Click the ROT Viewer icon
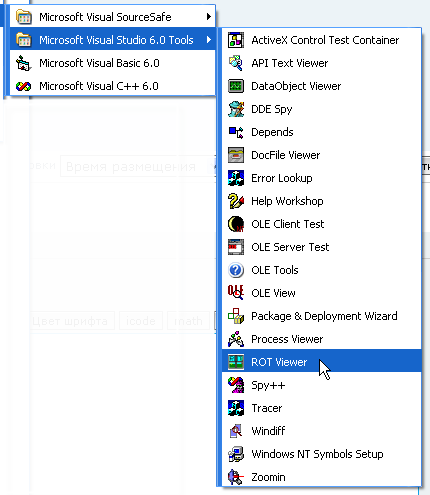 pyautogui.click(x=236, y=362)
